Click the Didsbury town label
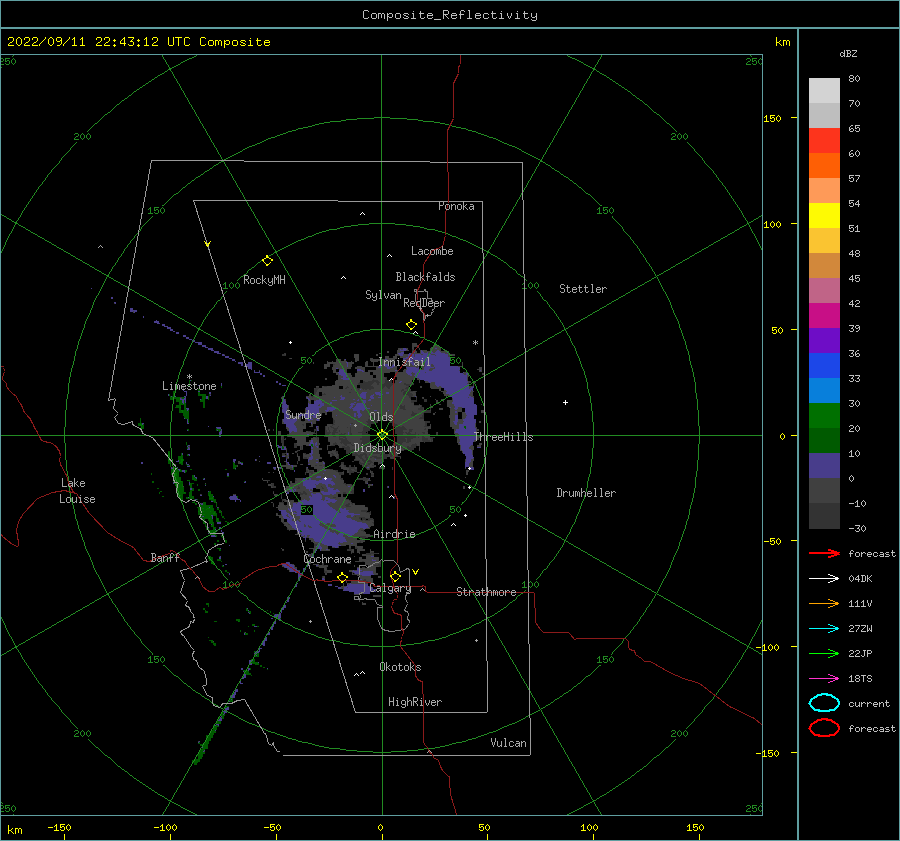Image resolution: width=900 pixels, height=841 pixels. point(377,448)
